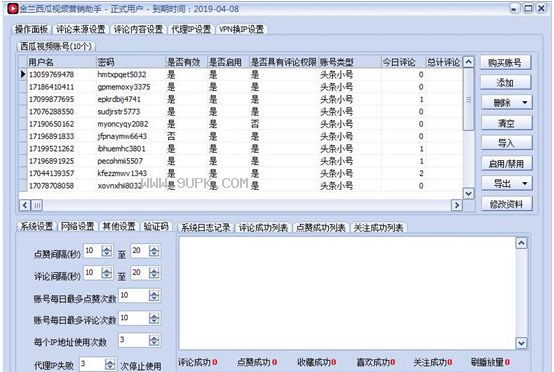Click account table scroll left arrow

click(25, 205)
